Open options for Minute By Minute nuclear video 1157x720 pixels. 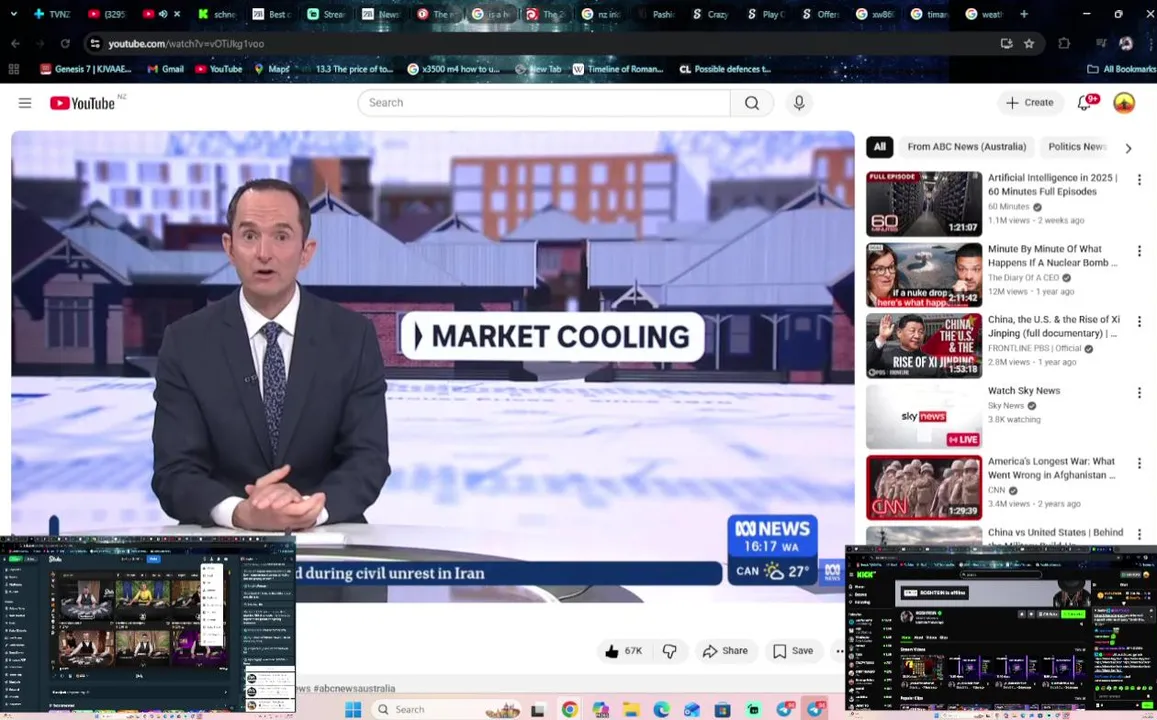[1139, 251]
